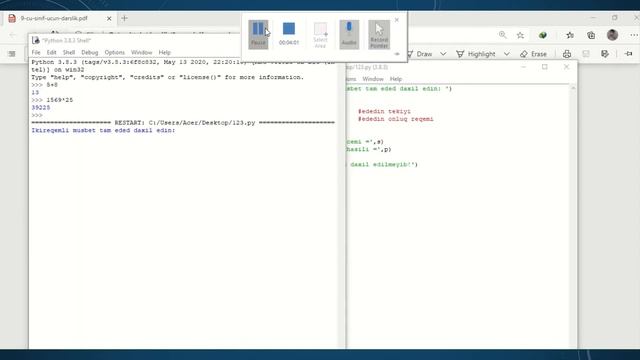640x360 pixels.
Task: Expand the Highlight color dropdown
Action: [507, 54]
